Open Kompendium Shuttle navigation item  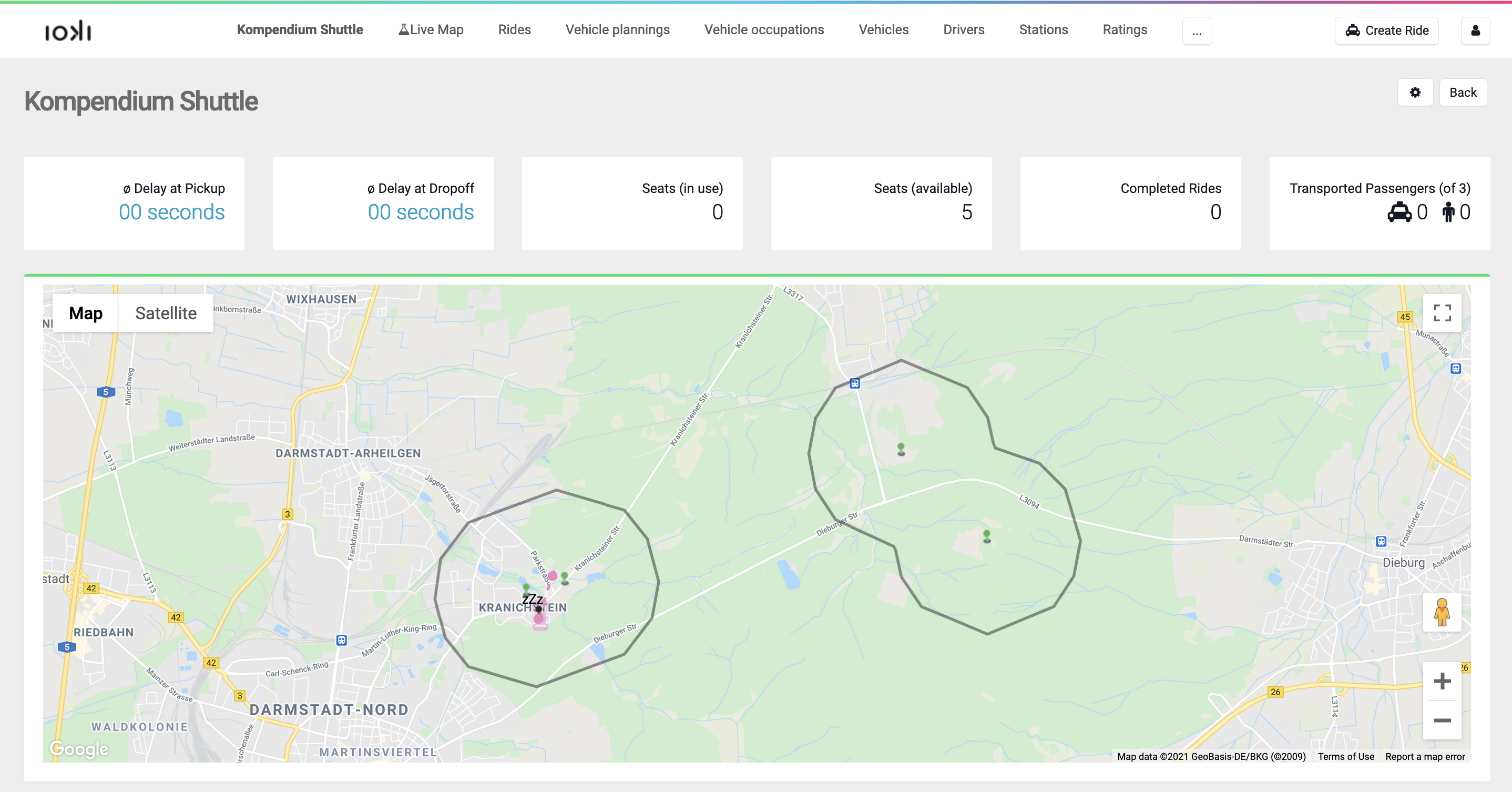point(300,29)
